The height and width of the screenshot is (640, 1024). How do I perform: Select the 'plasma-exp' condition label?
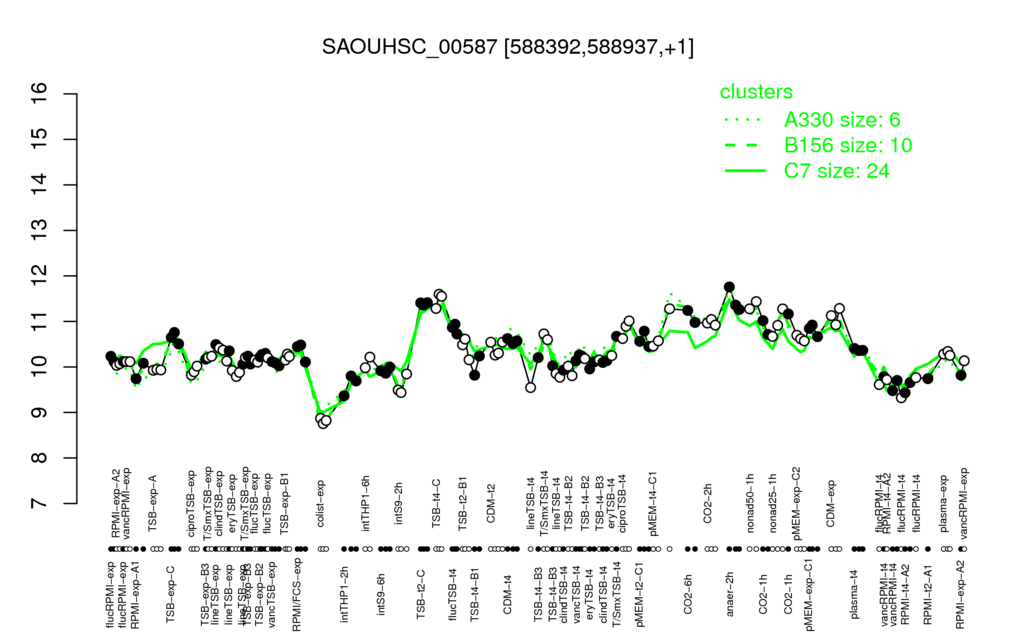(944, 505)
